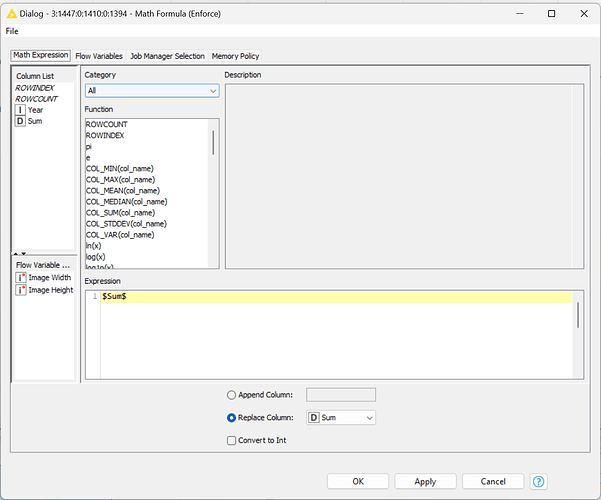The image size is (601, 500).
Task: Click the help question mark icon
Action: pos(539,481)
